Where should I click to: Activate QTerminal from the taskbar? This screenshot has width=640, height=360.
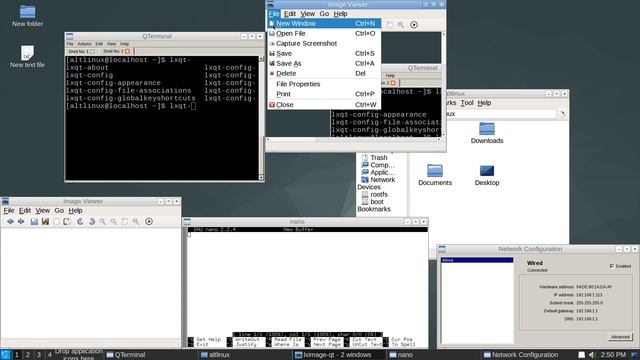point(151,355)
